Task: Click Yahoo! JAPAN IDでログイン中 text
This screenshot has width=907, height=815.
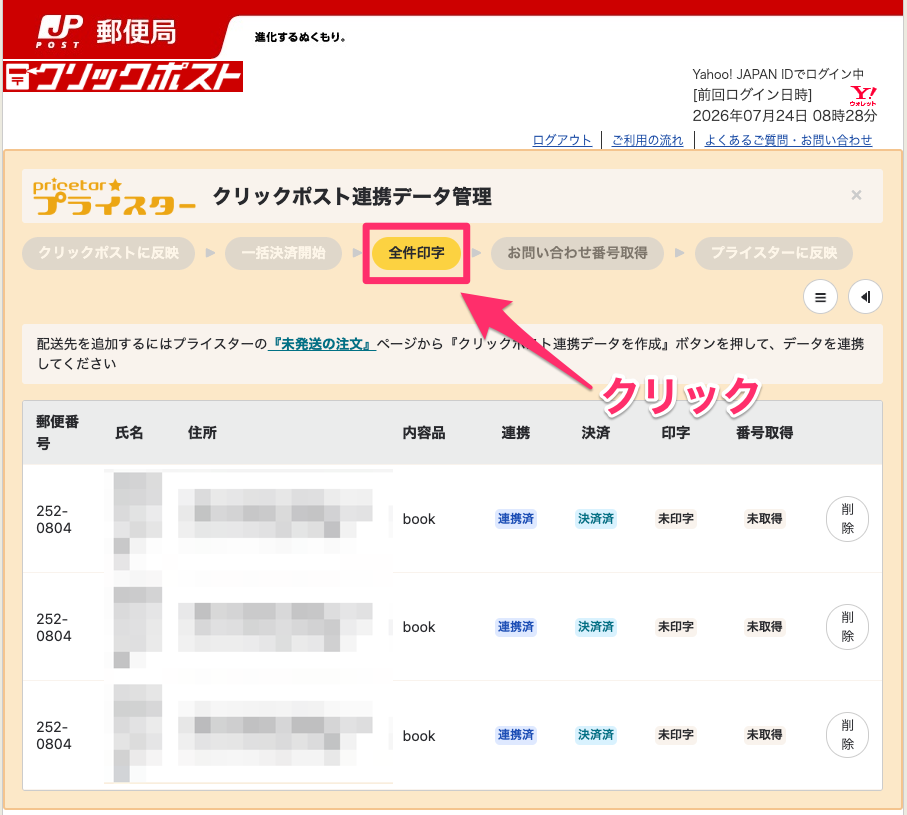Action: click(778, 74)
